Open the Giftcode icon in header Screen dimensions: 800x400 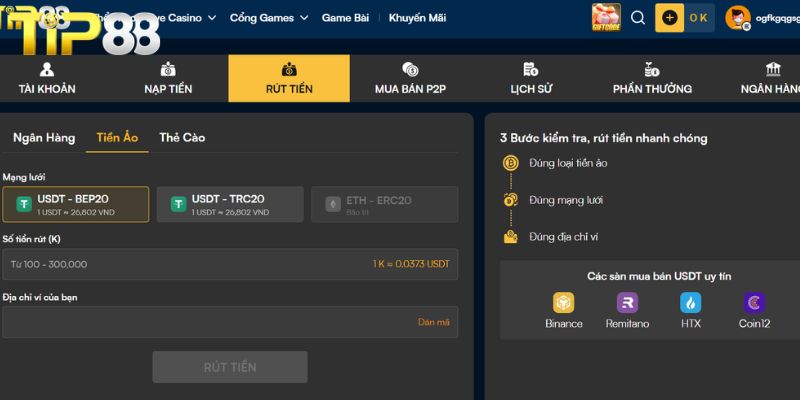click(x=606, y=17)
